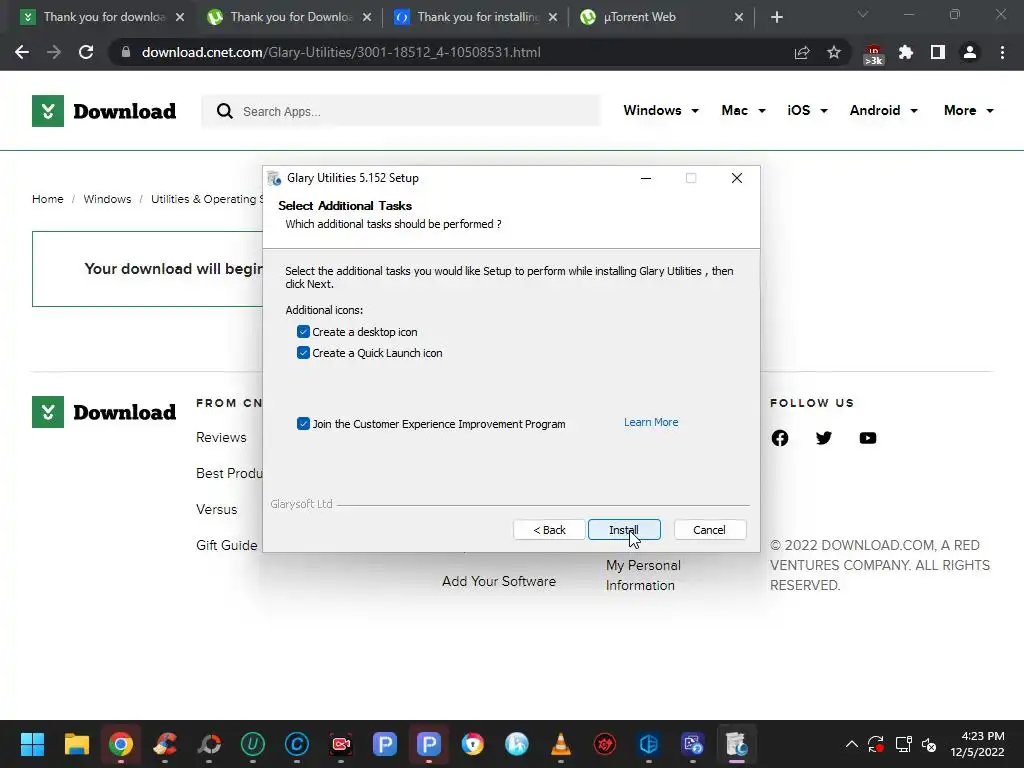This screenshot has width=1024, height=768.
Task: Click the Back button in Setup dialog
Action: point(549,530)
